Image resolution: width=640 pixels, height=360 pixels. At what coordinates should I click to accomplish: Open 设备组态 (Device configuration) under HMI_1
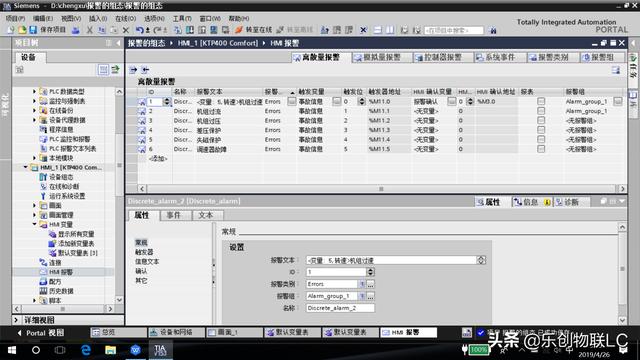[61, 177]
